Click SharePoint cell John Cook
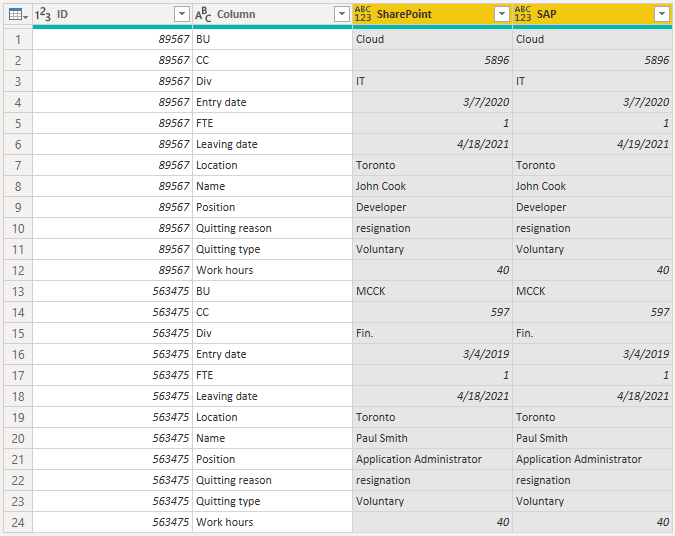Viewport: 675px width, 536px height. pyautogui.click(x=432, y=186)
